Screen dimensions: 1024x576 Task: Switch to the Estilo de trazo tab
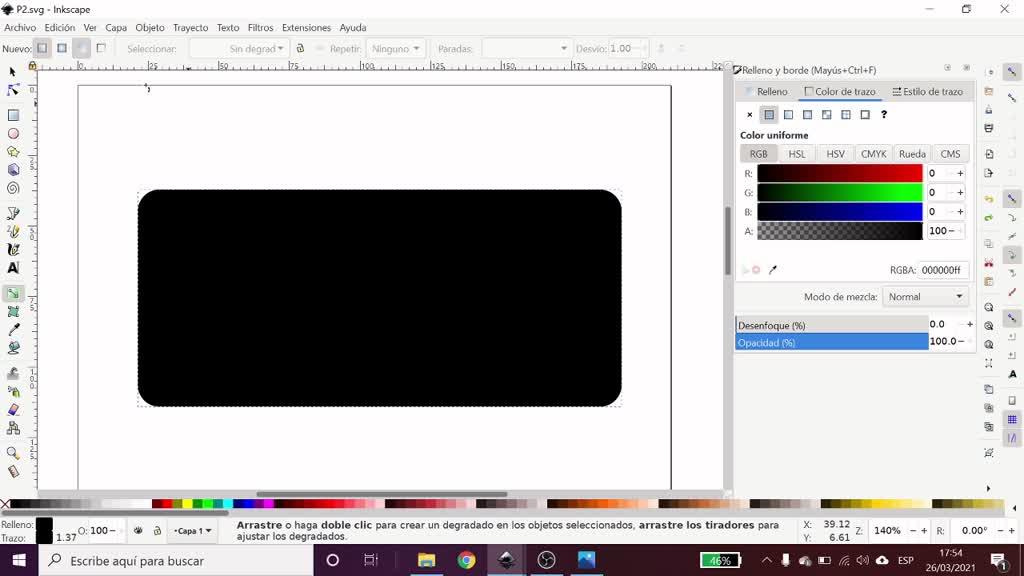tap(927, 92)
